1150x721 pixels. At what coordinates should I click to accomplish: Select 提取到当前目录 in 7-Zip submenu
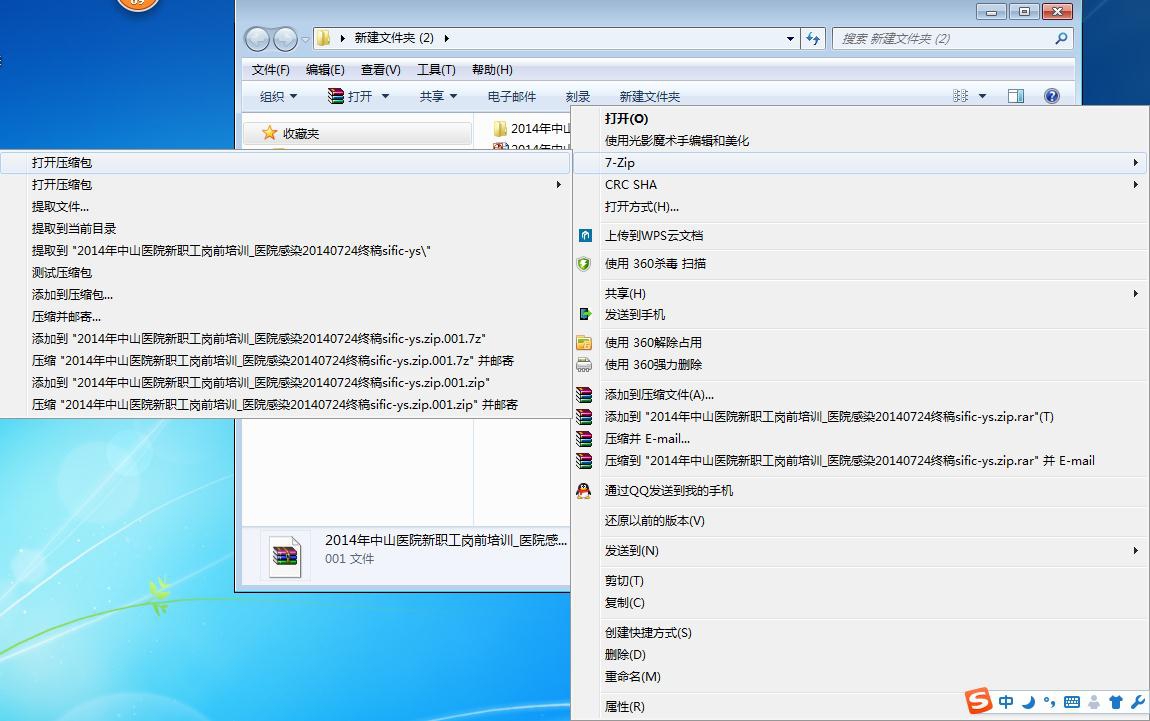click(x=74, y=229)
